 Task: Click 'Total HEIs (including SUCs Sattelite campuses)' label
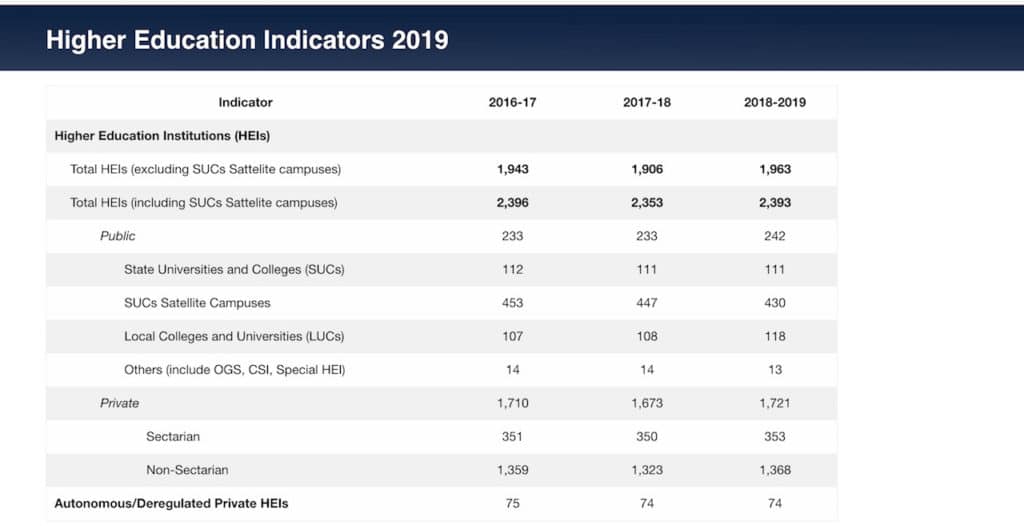[x=203, y=202]
